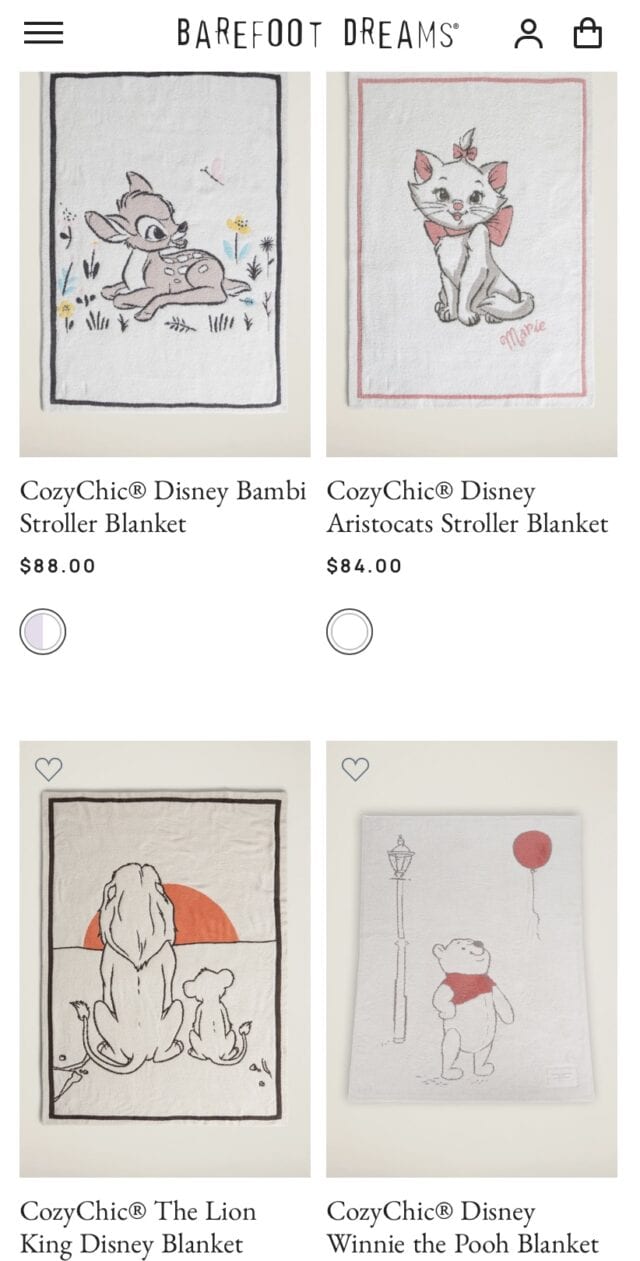Open the Winnie the Pooh blanket image
This screenshot has height=1261, width=640.
472,959
